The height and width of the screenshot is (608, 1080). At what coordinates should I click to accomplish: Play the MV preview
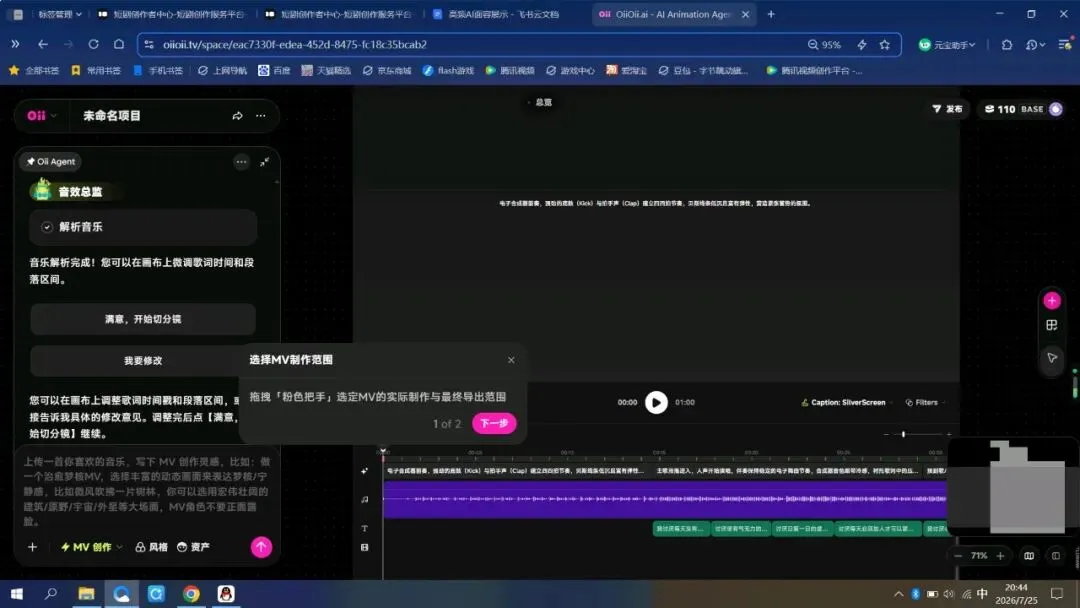[656, 402]
